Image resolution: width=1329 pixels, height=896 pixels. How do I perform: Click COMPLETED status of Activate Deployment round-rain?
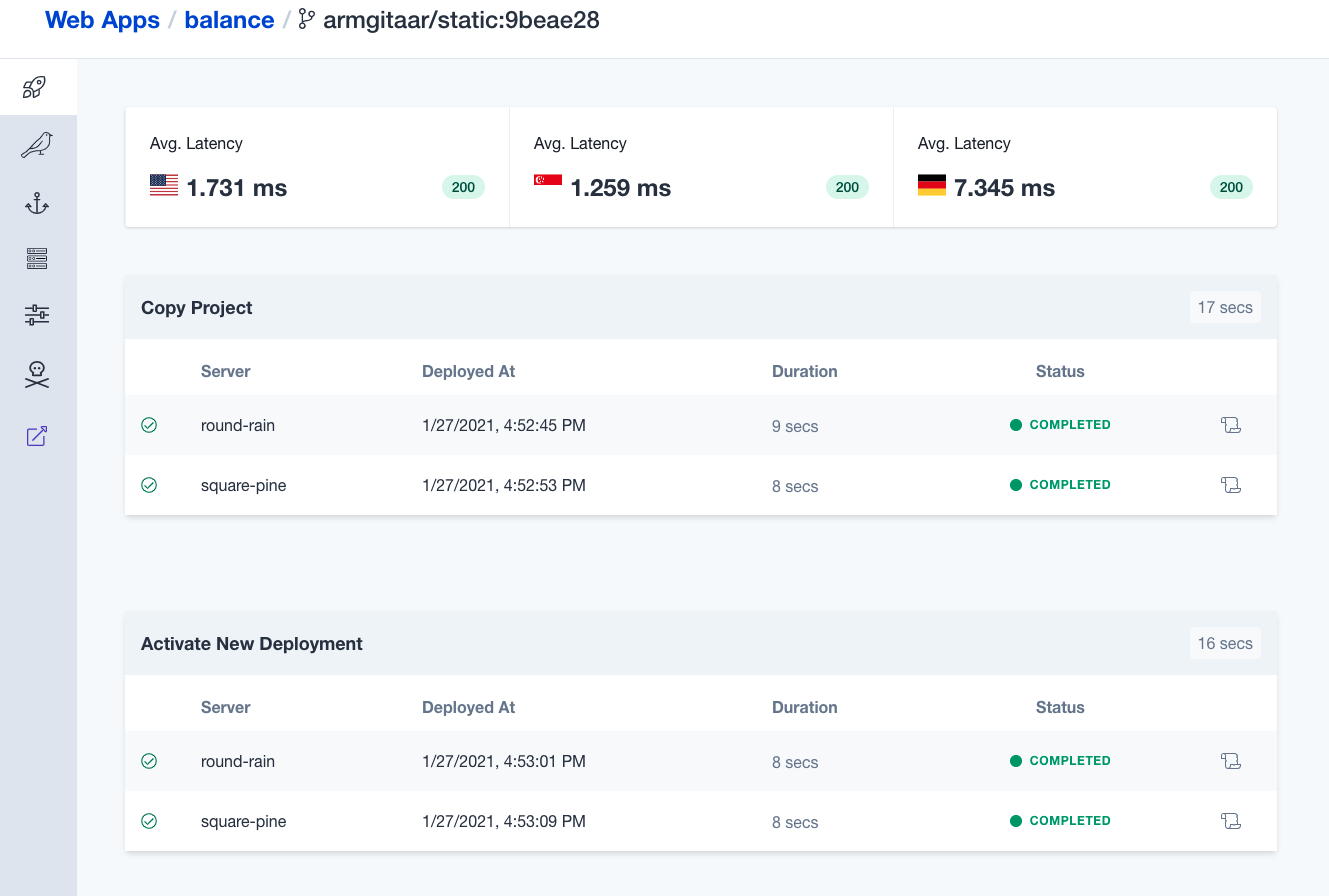tap(1060, 761)
